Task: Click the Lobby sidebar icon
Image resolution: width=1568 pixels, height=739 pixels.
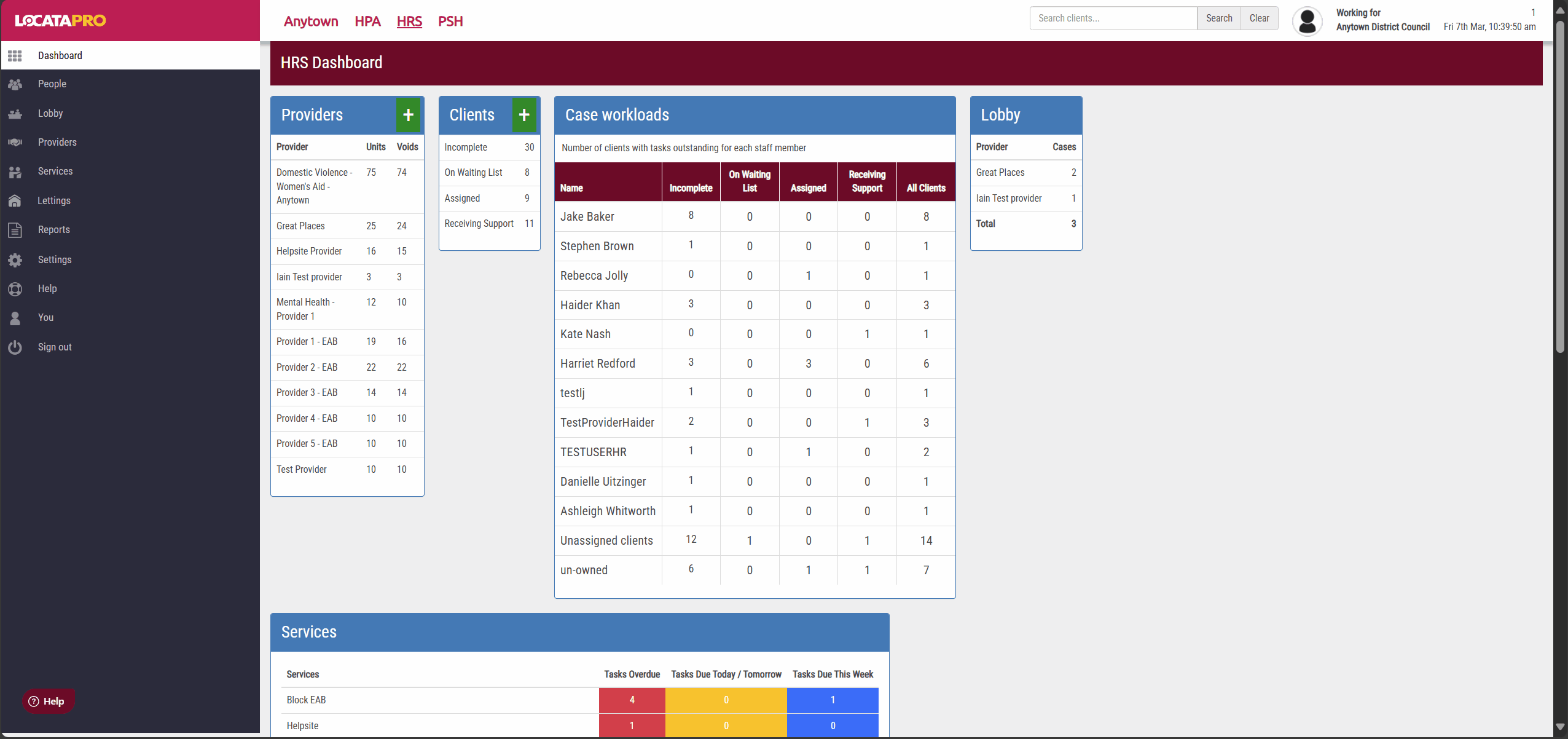Action: tap(15, 114)
